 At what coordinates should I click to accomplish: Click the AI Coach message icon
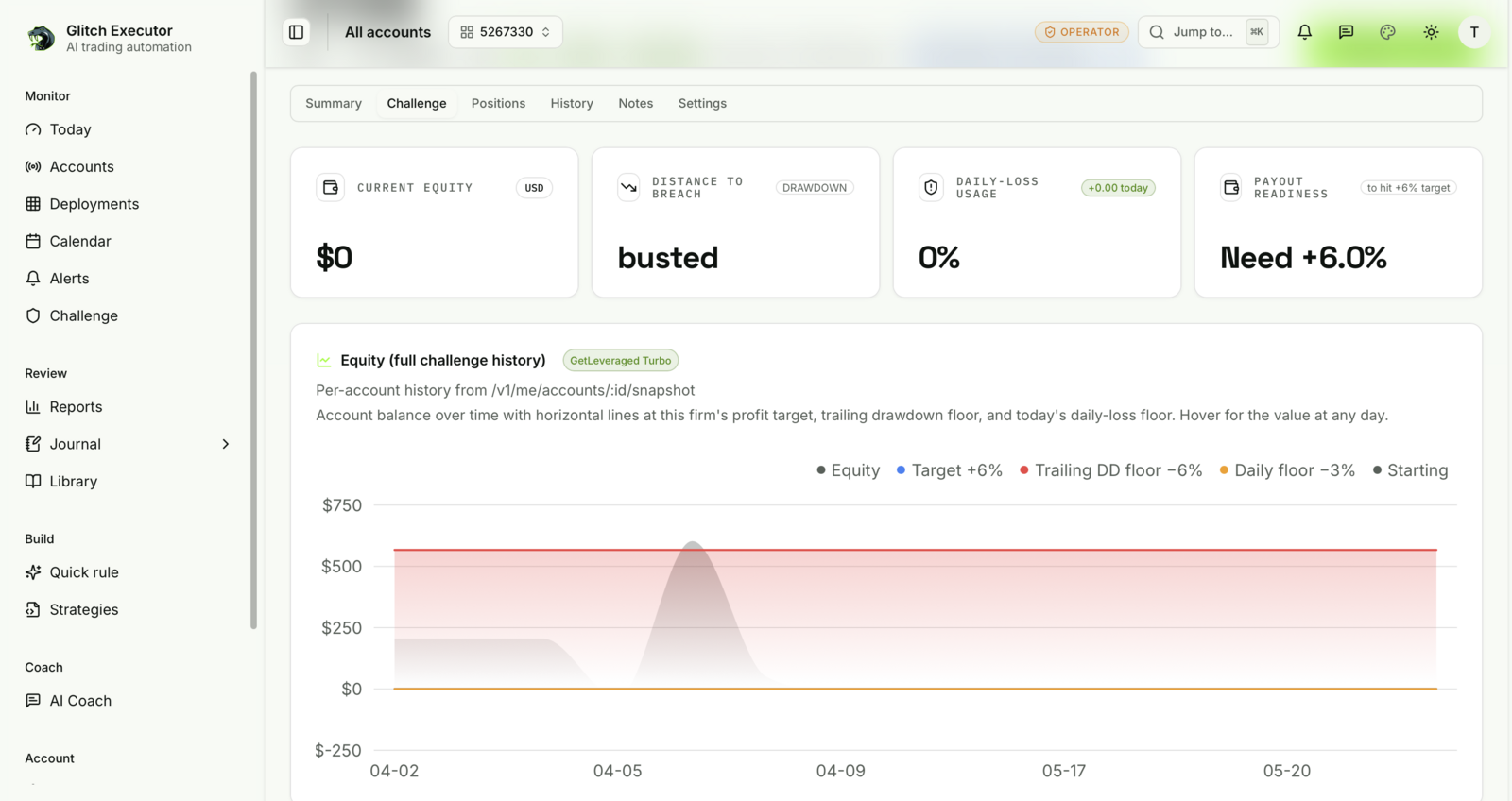click(x=33, y=701)
